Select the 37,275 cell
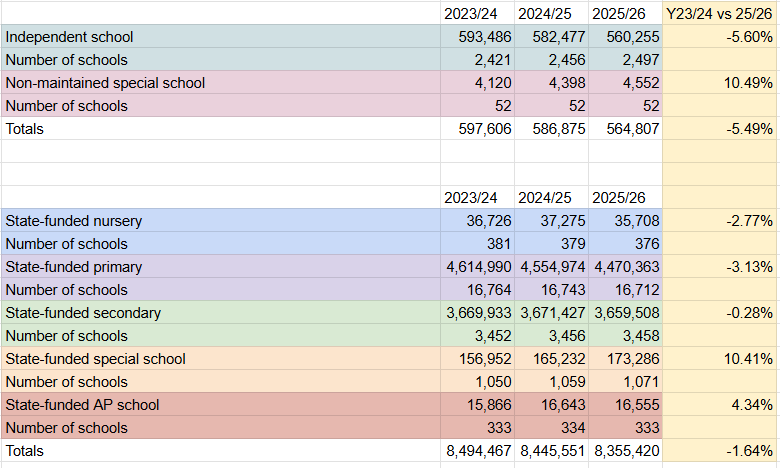This screenshot has height=468, width=780. [552, 221]
